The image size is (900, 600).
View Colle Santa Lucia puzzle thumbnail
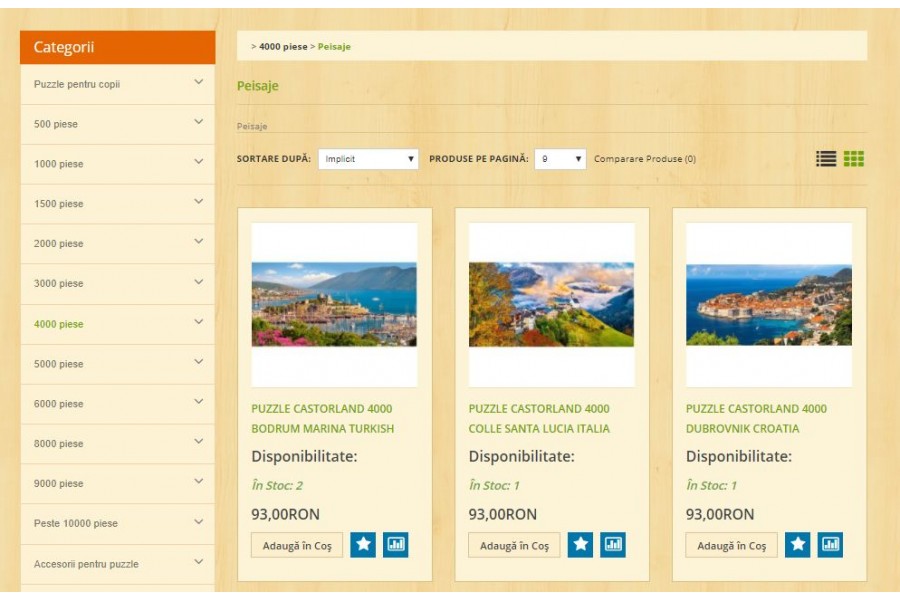point(552,304)
